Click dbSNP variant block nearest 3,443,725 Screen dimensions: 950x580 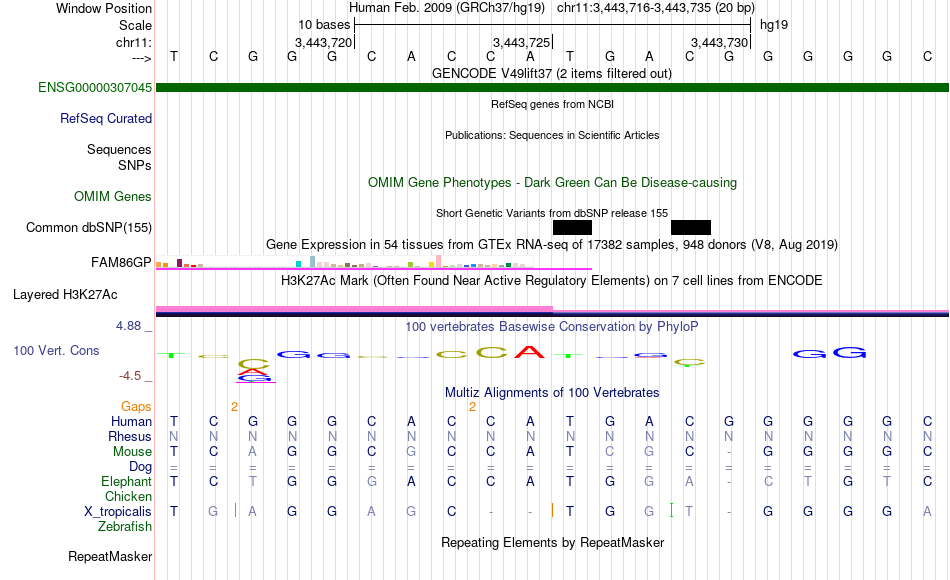coord(573,228)
